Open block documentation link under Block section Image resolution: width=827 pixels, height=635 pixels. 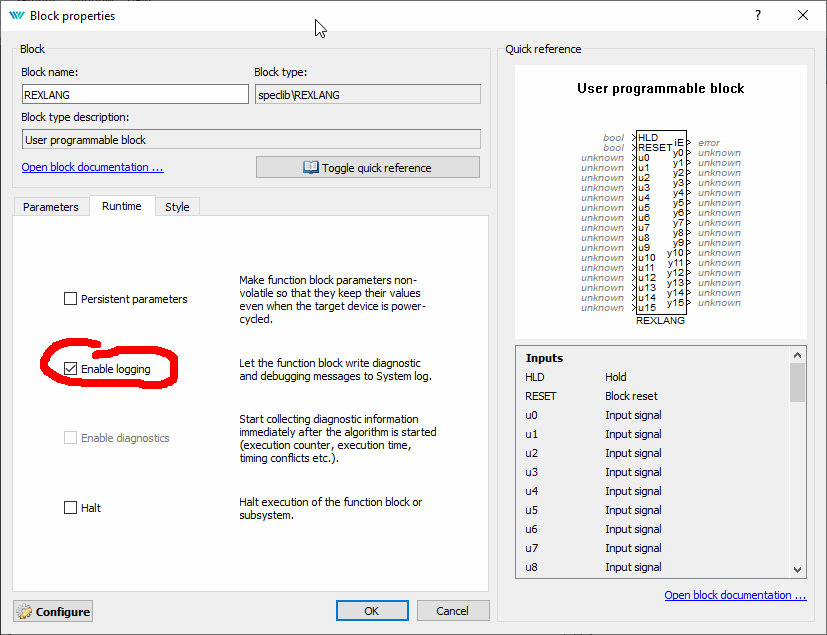(93, 167)
